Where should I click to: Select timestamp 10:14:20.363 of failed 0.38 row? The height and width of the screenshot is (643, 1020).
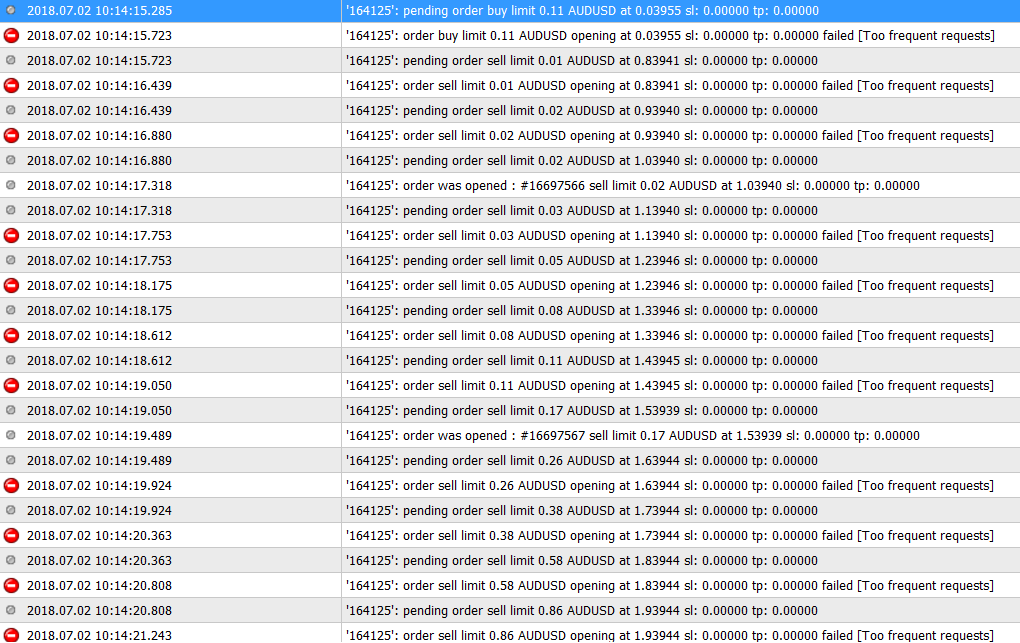click(x=100, y=536)
